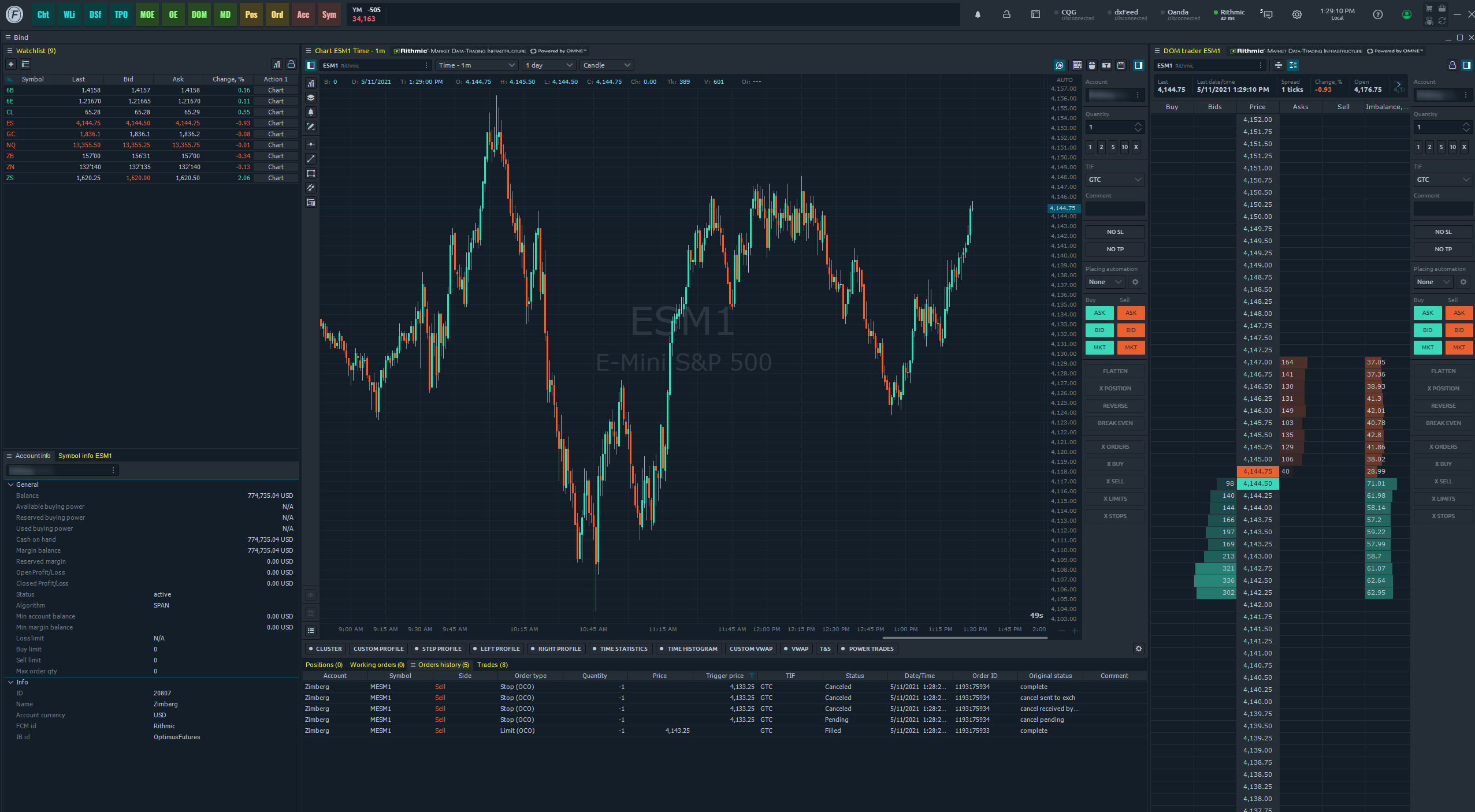
Task: Open DOM trader Placing automation None dropdown
Action: (x=1433, y=282)
